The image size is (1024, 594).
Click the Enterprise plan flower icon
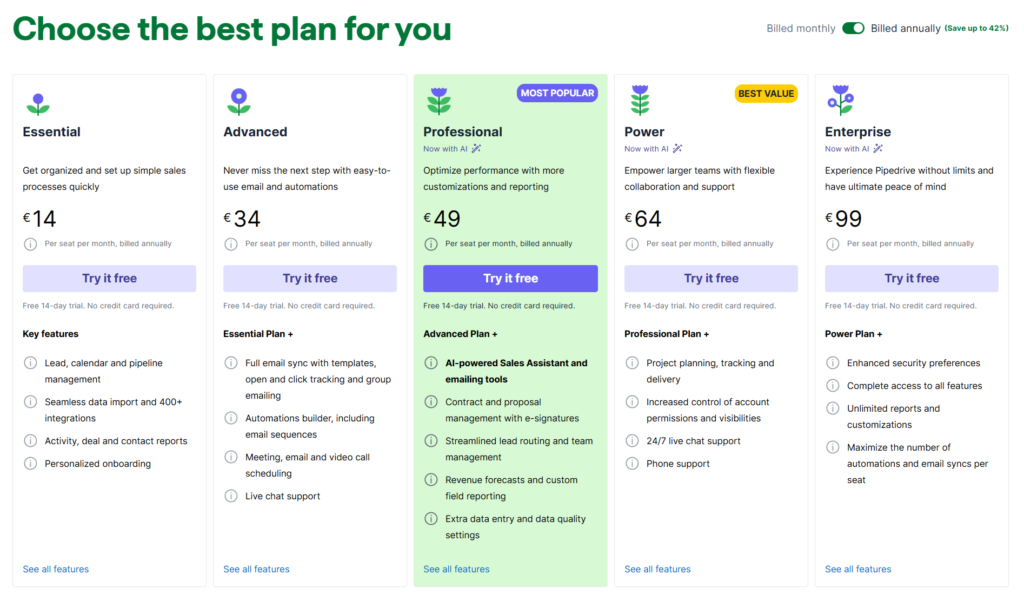pos(842,102)
